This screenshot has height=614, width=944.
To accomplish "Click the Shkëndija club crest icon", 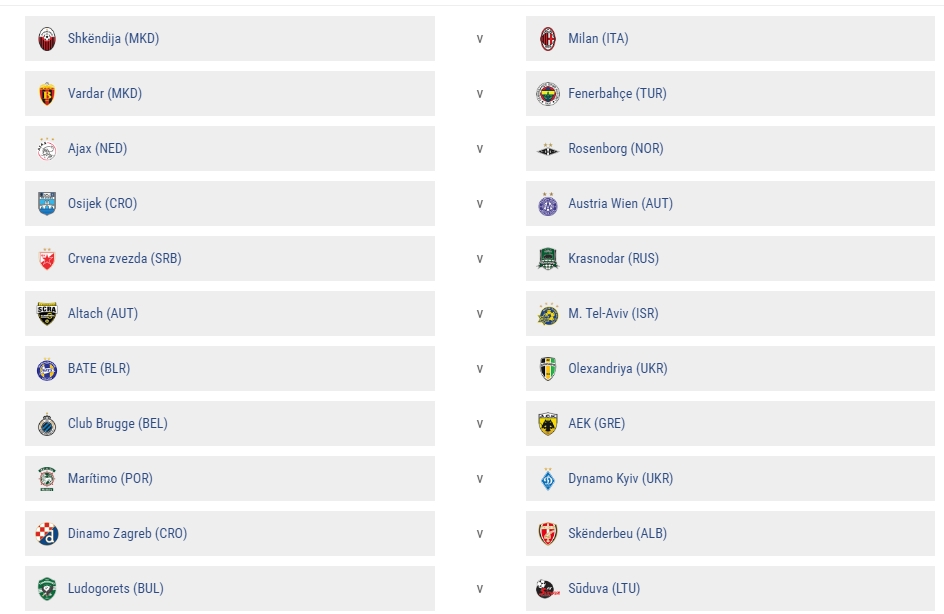I will (x=47, y=39).
